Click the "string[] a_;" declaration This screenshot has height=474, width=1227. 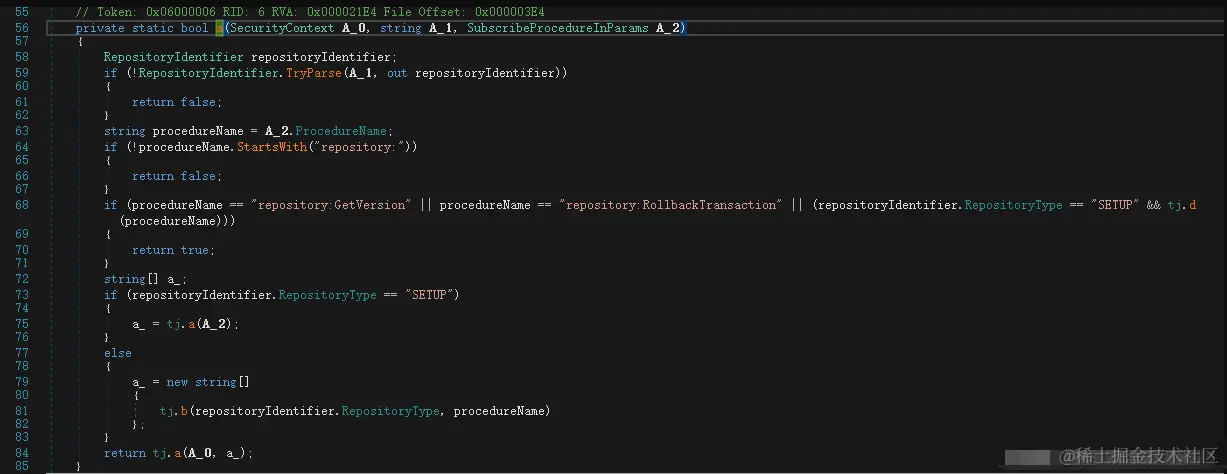point(146,279)
